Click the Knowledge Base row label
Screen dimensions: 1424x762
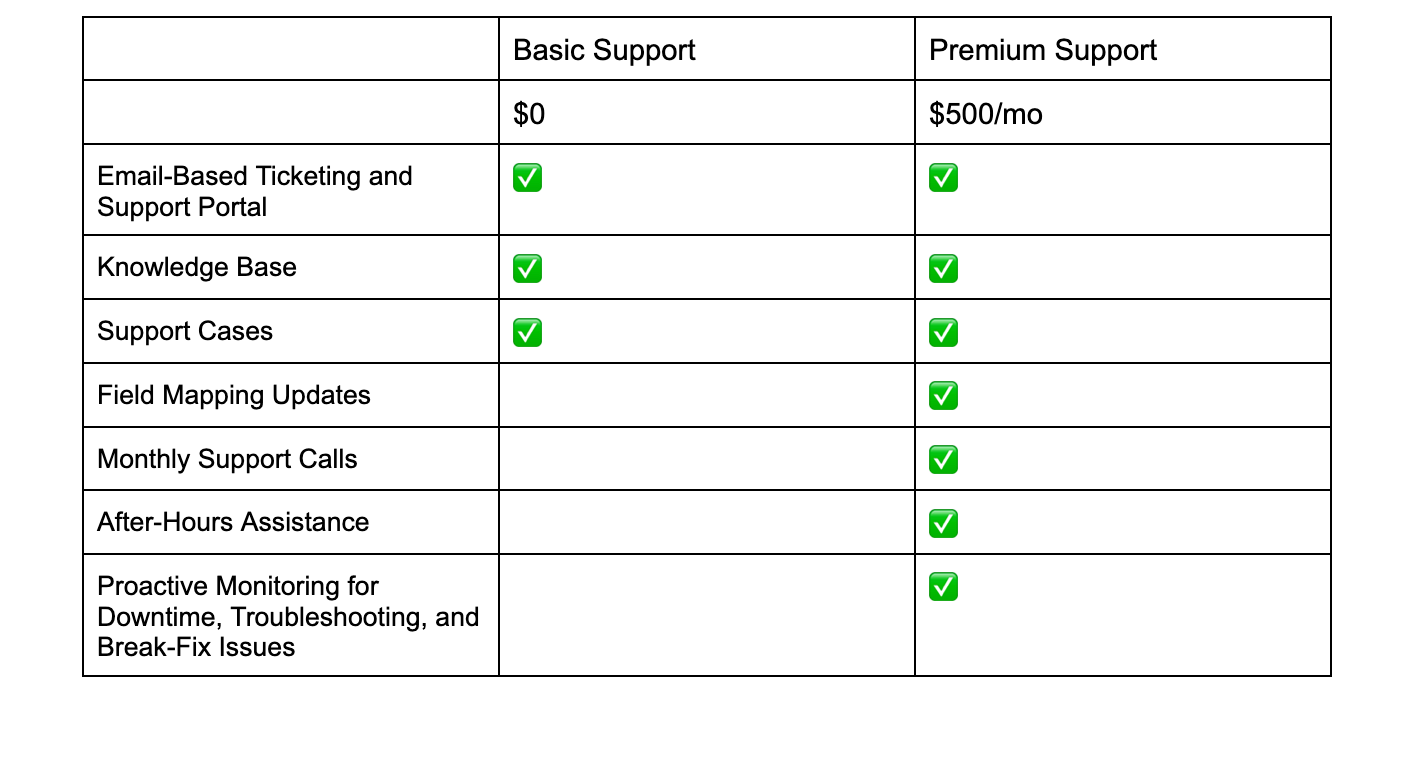197,268
